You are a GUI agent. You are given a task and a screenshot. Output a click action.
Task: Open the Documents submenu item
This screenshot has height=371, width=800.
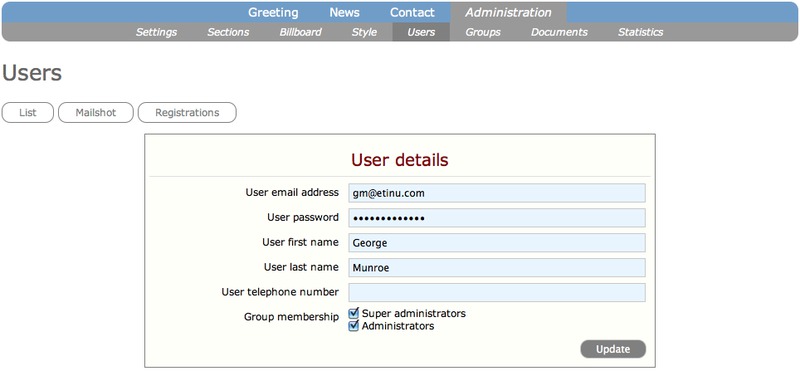(x=559, y=32)
